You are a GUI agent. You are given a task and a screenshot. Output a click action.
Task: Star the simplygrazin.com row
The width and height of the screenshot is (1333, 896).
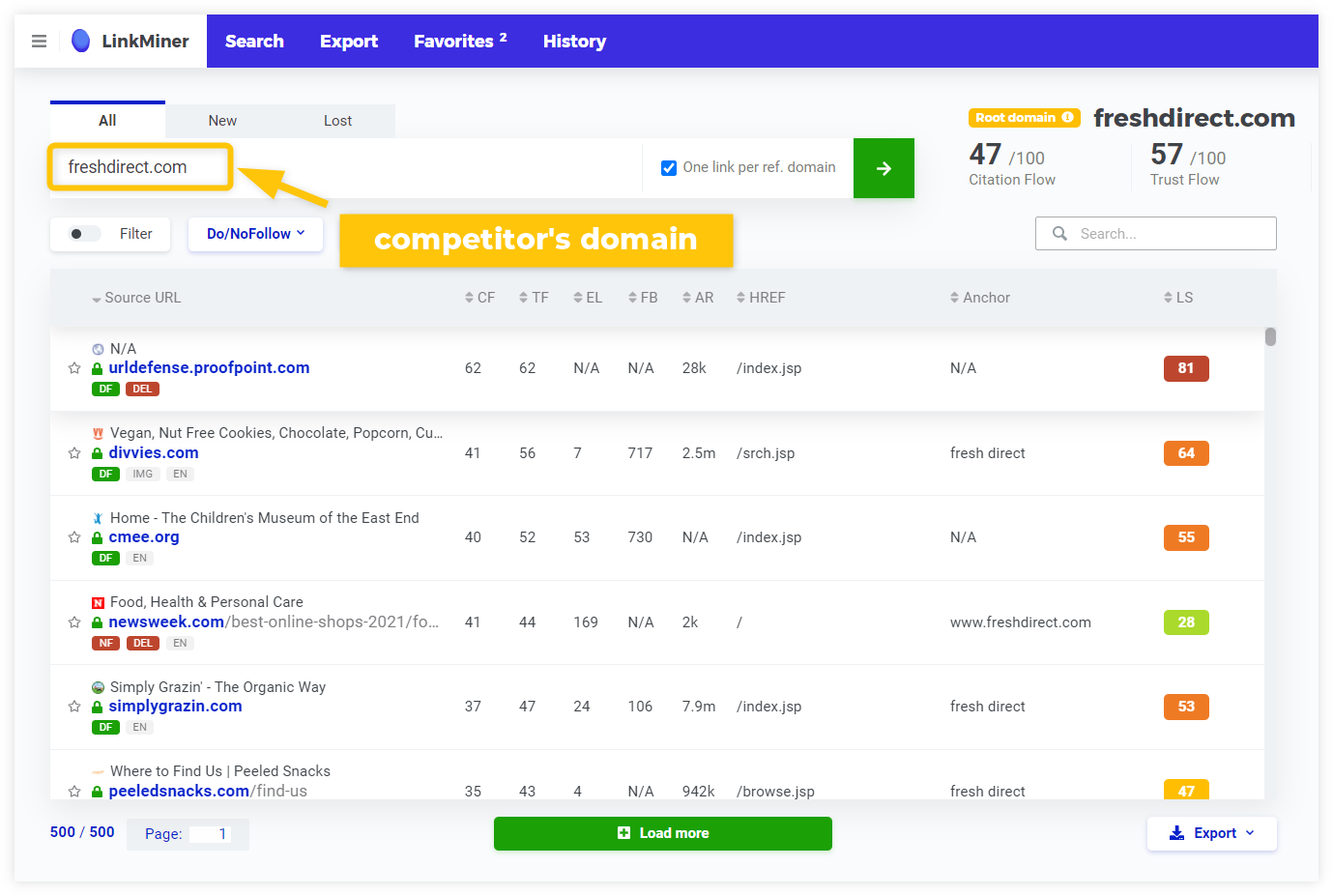pos(74,707)
